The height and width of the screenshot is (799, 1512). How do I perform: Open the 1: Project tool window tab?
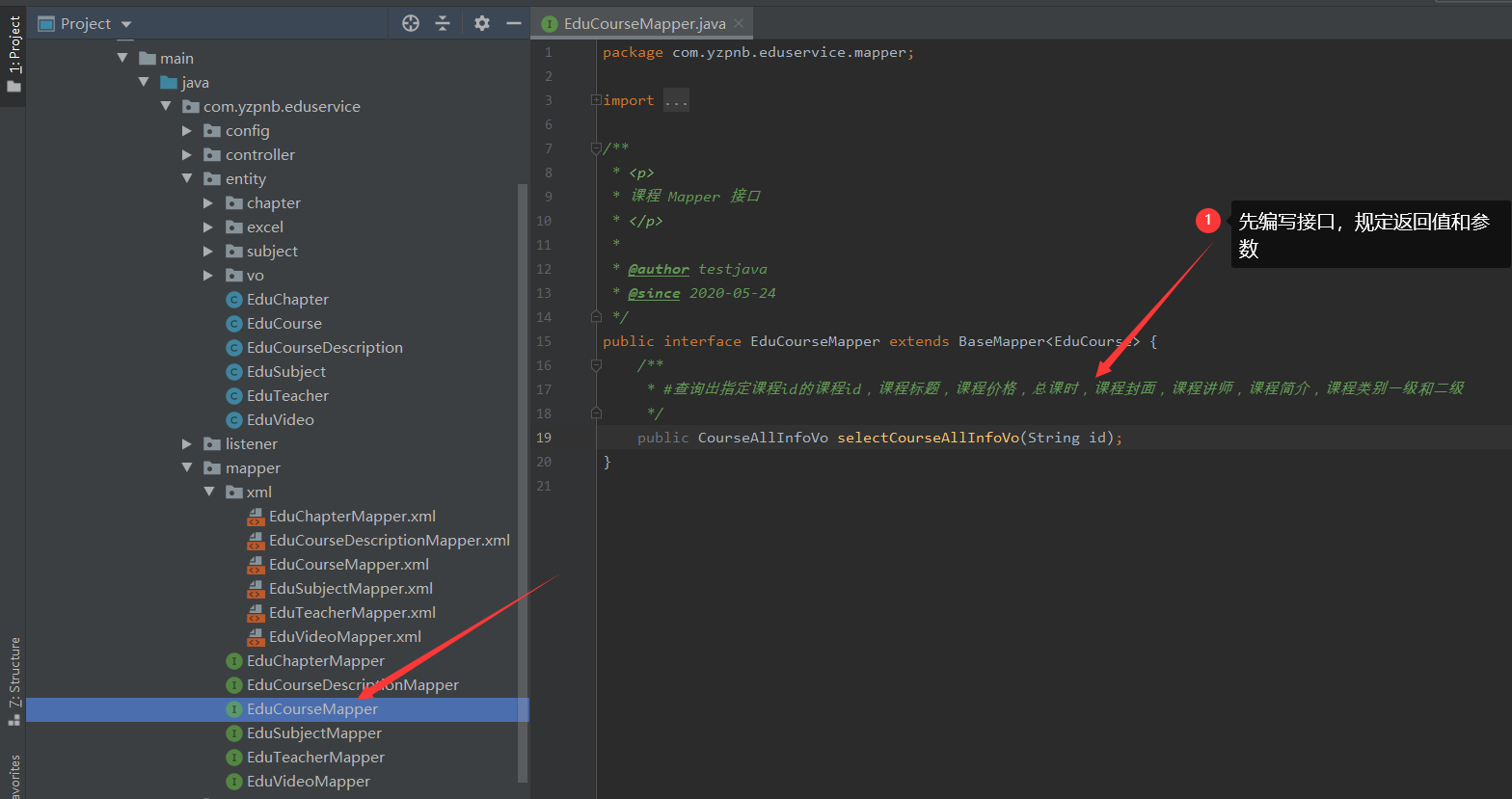pos(13,54)
